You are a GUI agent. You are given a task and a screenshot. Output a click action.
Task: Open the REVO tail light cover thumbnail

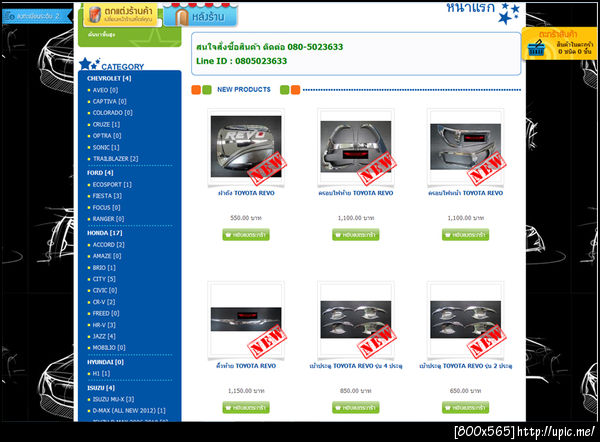[356, 147]
